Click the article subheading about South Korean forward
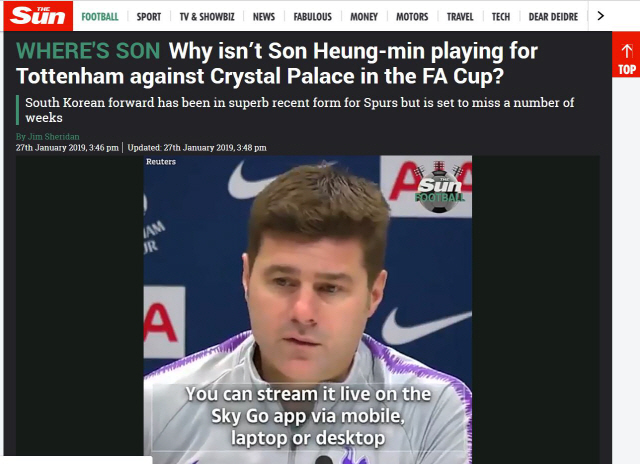The image size is (640, 464). tap(300, 110)
